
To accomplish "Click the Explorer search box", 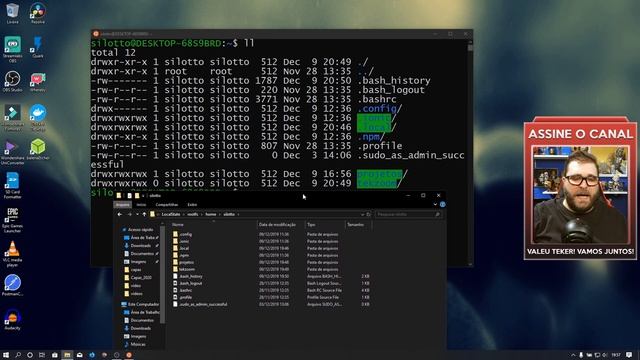I will point(408,214).
